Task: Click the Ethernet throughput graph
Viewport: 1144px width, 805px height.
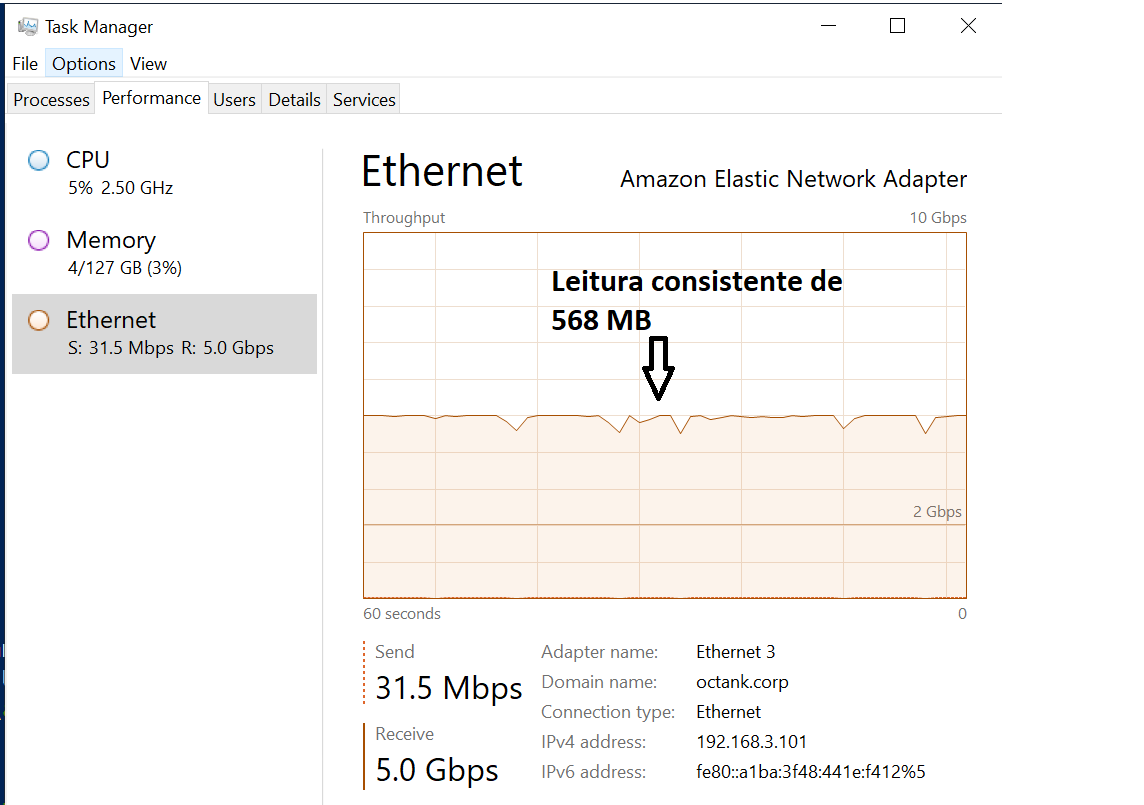Action: tap(665, 415)
